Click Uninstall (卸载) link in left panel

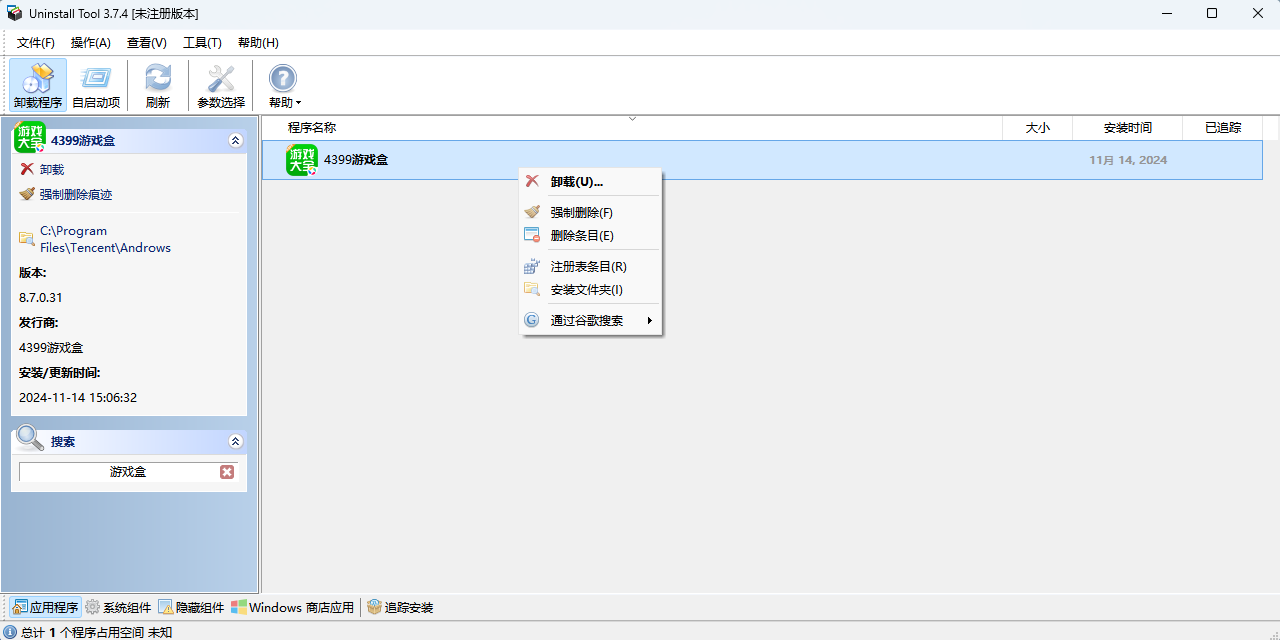pos(51,170)
